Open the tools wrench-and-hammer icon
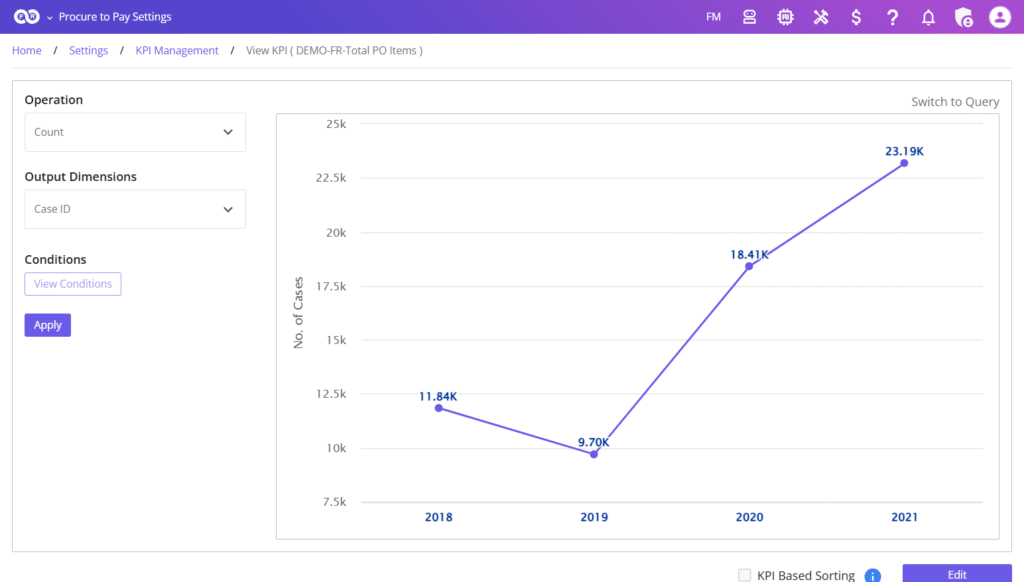This screenshot has height=582, width=1024. (x=821, y=17)
